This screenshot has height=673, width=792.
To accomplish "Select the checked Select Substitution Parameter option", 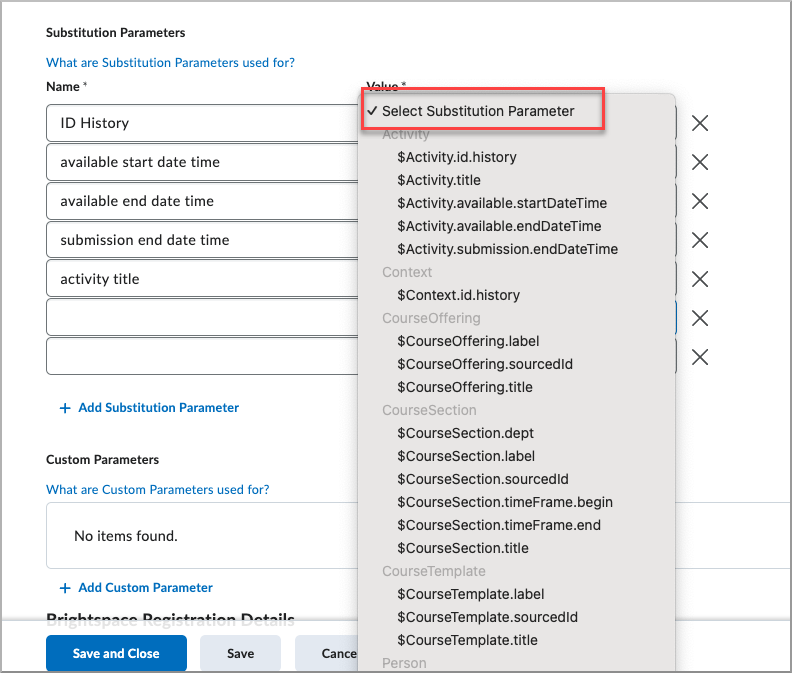I will point(478,111).
